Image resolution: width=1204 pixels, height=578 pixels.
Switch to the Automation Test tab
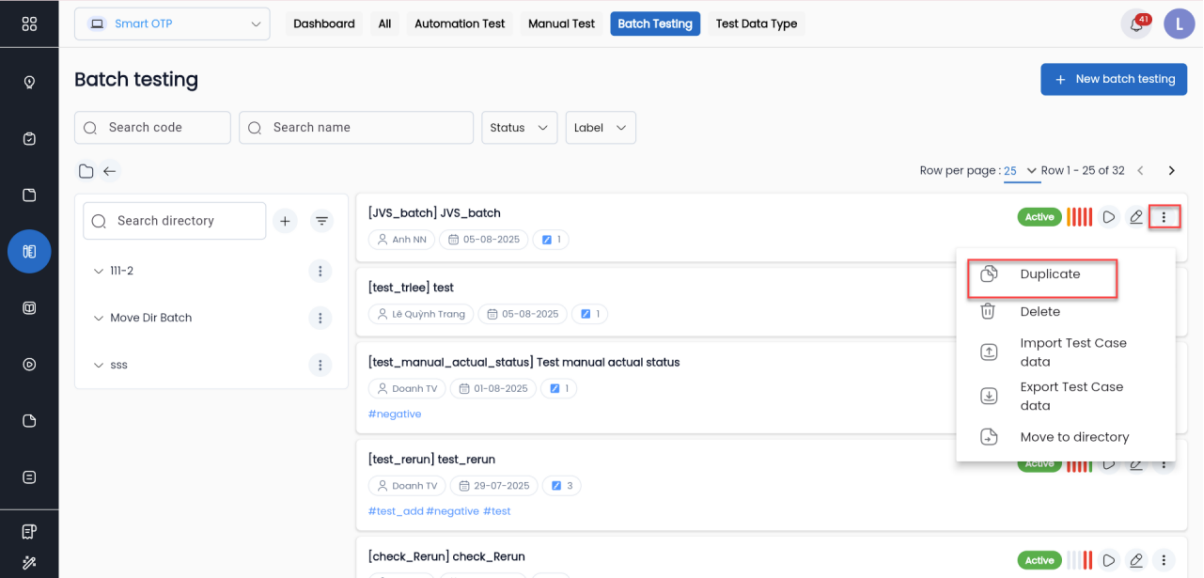click(459, 24)
